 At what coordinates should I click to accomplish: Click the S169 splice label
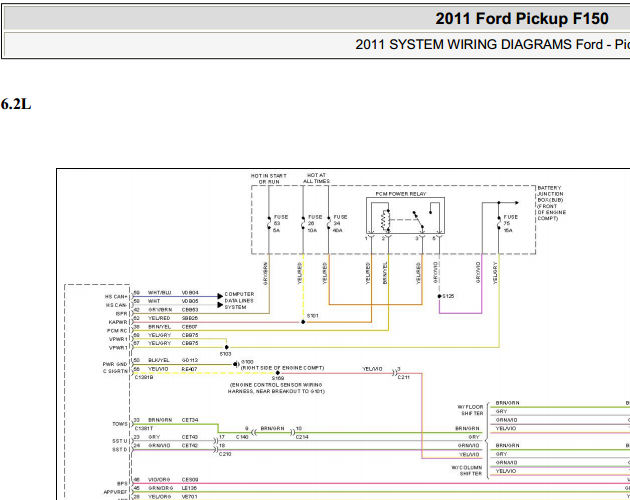[278, 378]
